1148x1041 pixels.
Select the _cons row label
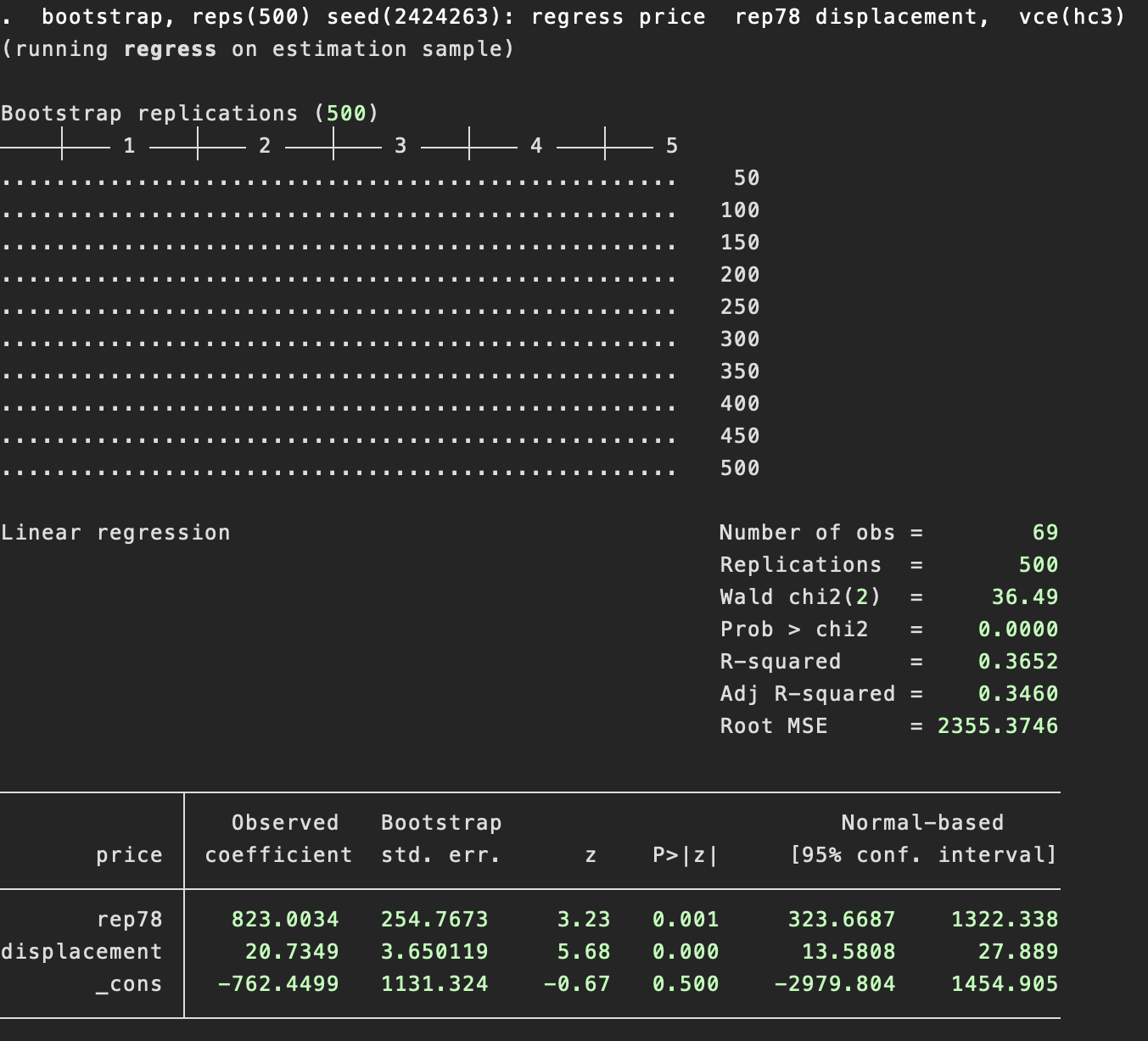129,984
